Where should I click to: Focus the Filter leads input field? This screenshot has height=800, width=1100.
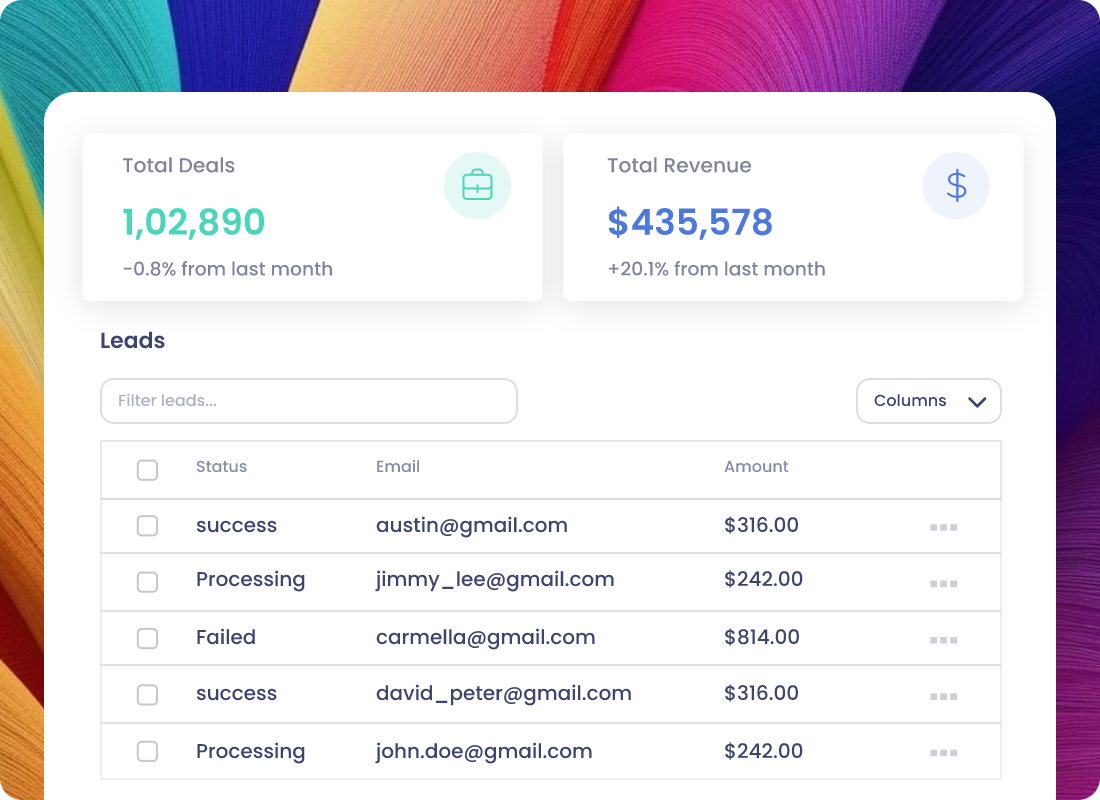coord(309,401)
